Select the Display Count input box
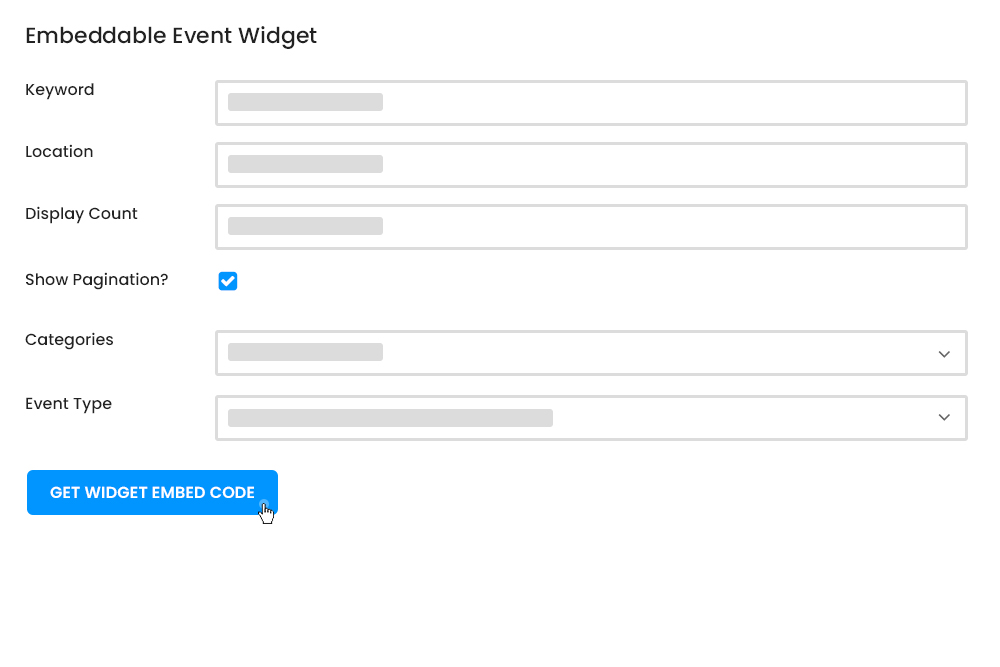 coord(590,226)
